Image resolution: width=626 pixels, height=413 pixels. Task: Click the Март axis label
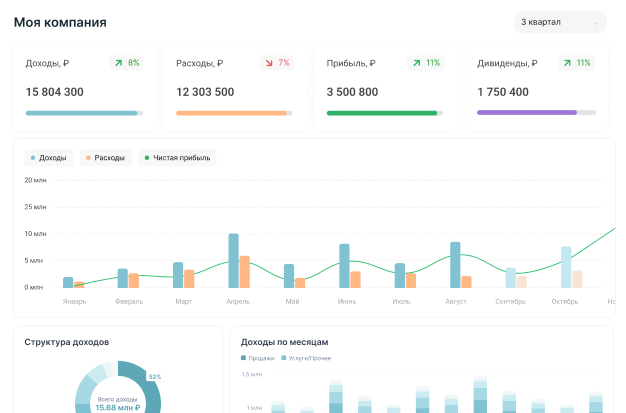click(184, 302)
